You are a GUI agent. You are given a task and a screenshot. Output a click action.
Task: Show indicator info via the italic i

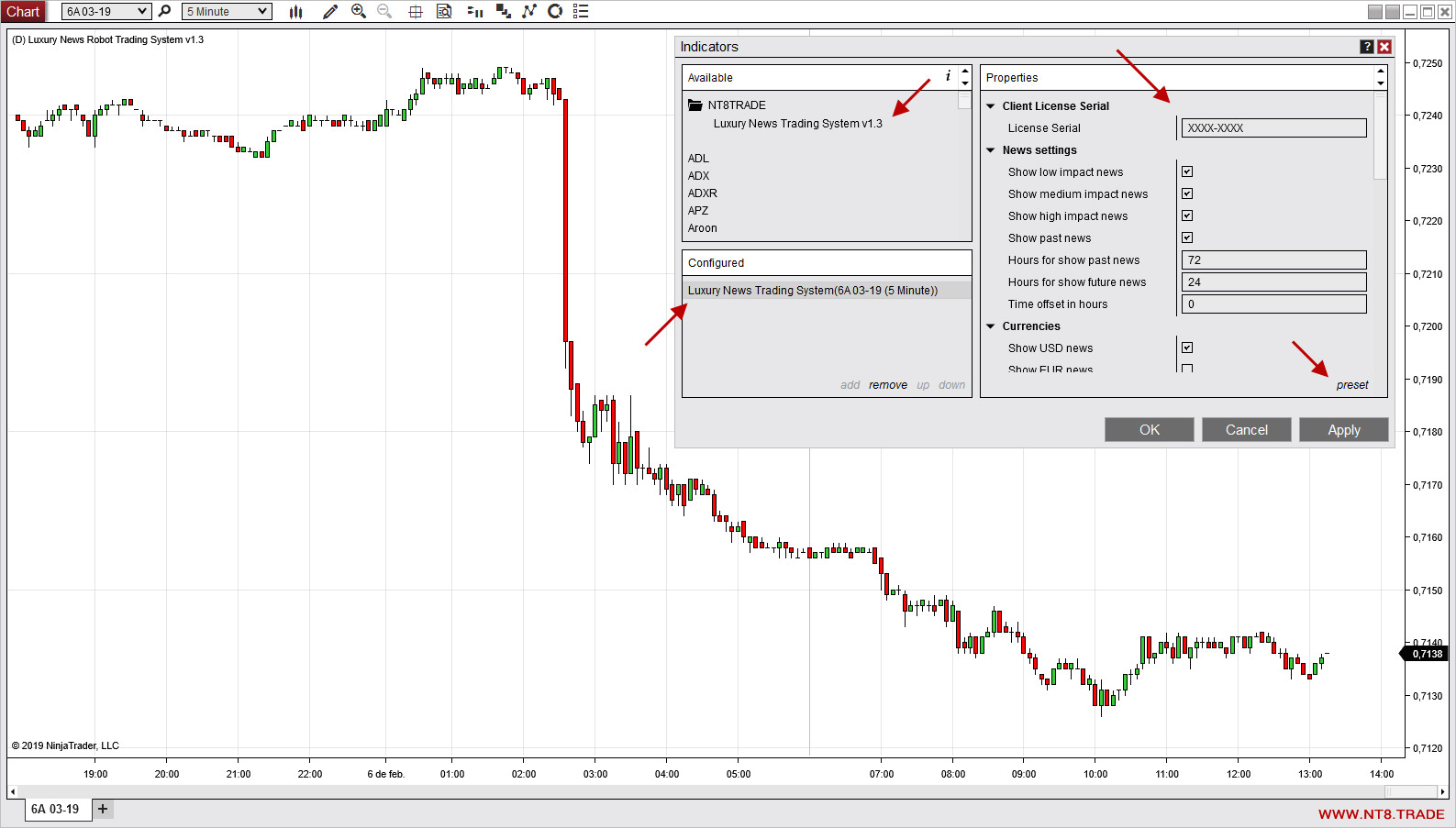click(948, 76)
